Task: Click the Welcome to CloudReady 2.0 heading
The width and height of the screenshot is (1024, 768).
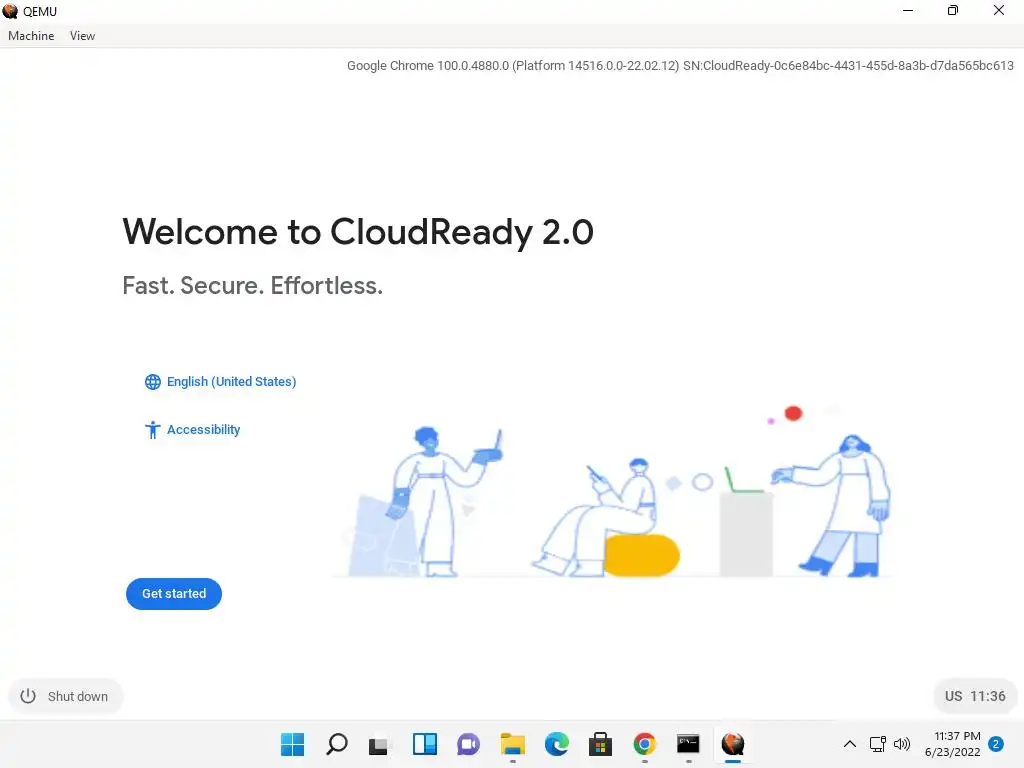Action: click(x=358, y=232)
